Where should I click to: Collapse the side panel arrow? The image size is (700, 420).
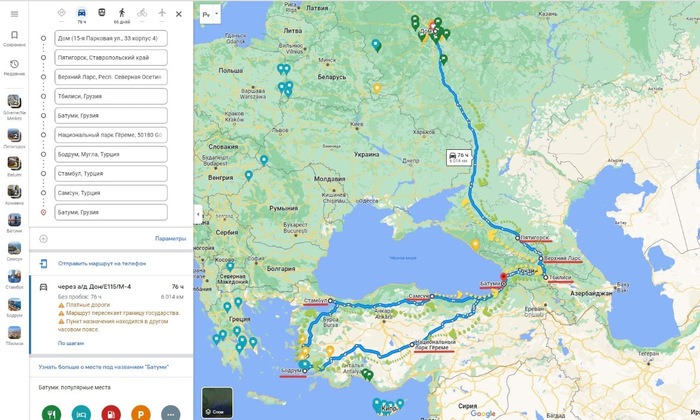pos(198,214)
